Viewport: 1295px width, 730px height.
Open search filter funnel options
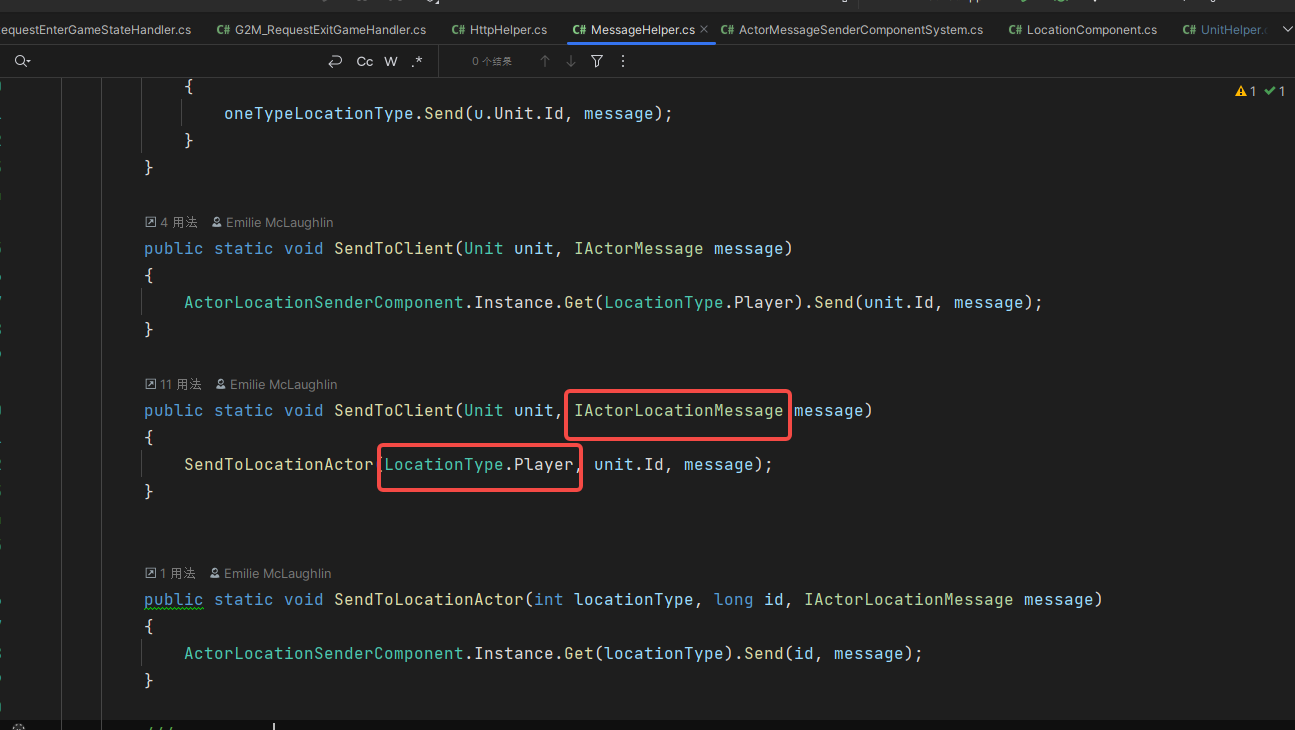click(597, 62)
